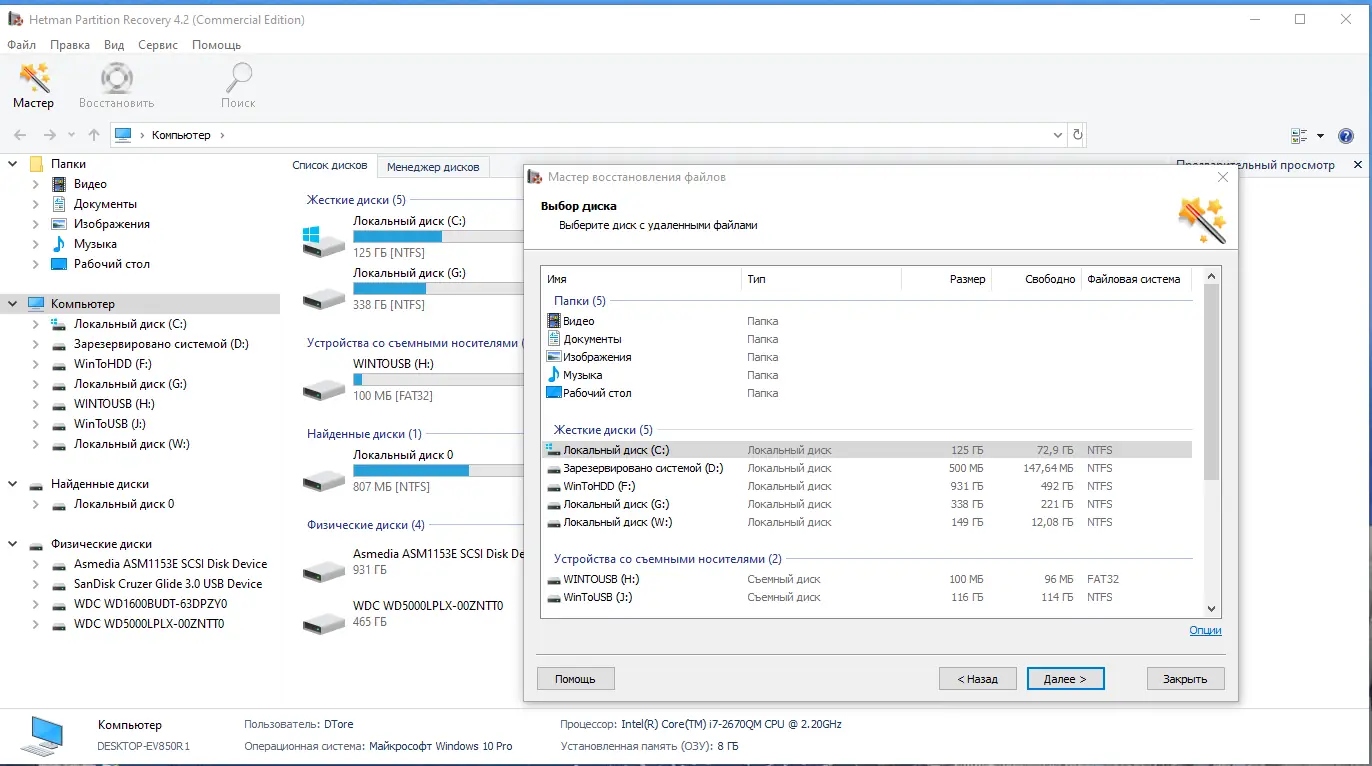Click the Видео icon in the wizard list
Viewport: 1372px width, 766px height.
click(x=555, y=321)
